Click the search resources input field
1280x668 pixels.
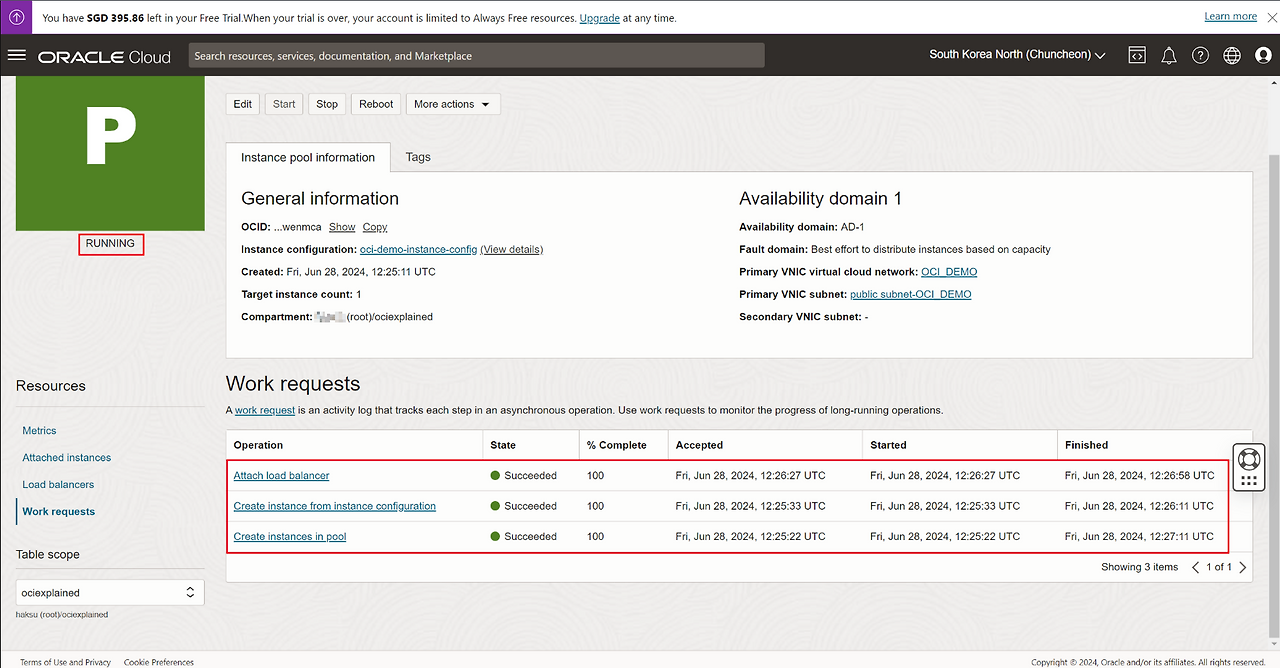476,56
